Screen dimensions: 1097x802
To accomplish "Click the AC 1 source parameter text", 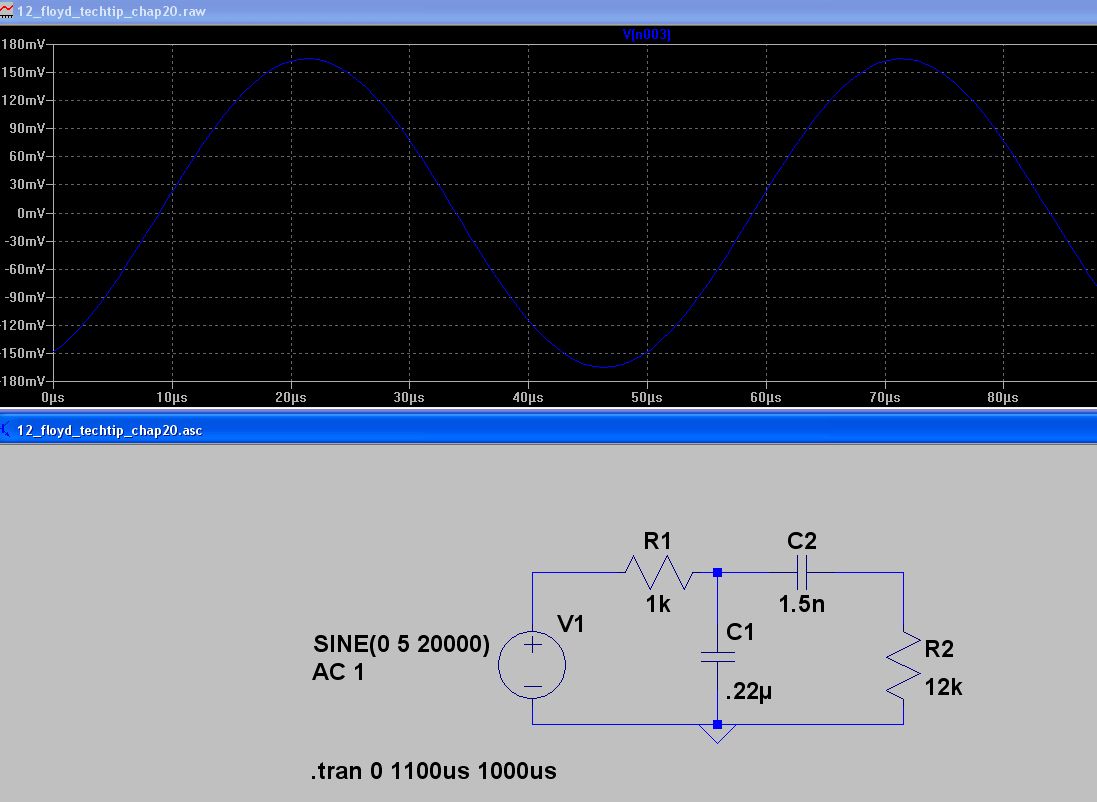I will 338,672.
